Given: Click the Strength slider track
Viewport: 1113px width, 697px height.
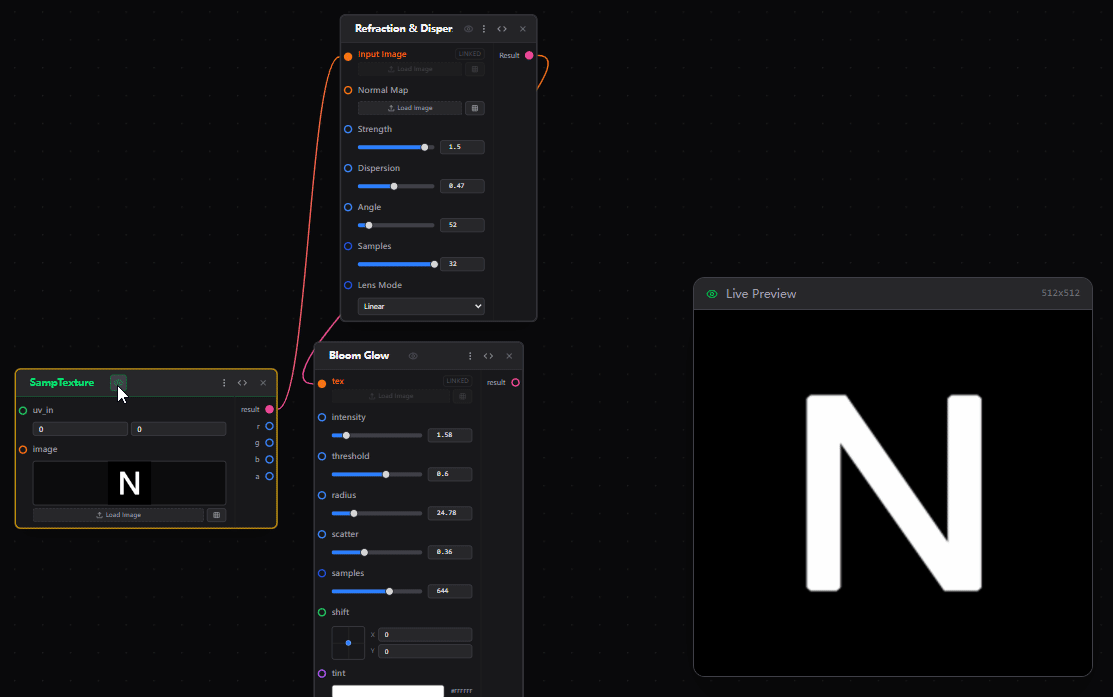Looking at the screenshot, I should pyautogui.click(x=395, y=147).
